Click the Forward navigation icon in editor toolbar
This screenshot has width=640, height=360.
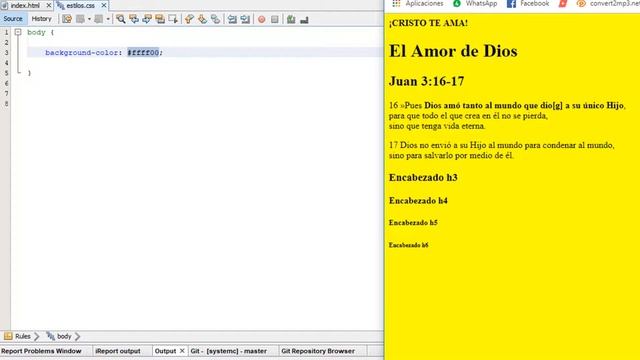pyautogui.click(x=98, y=19)
